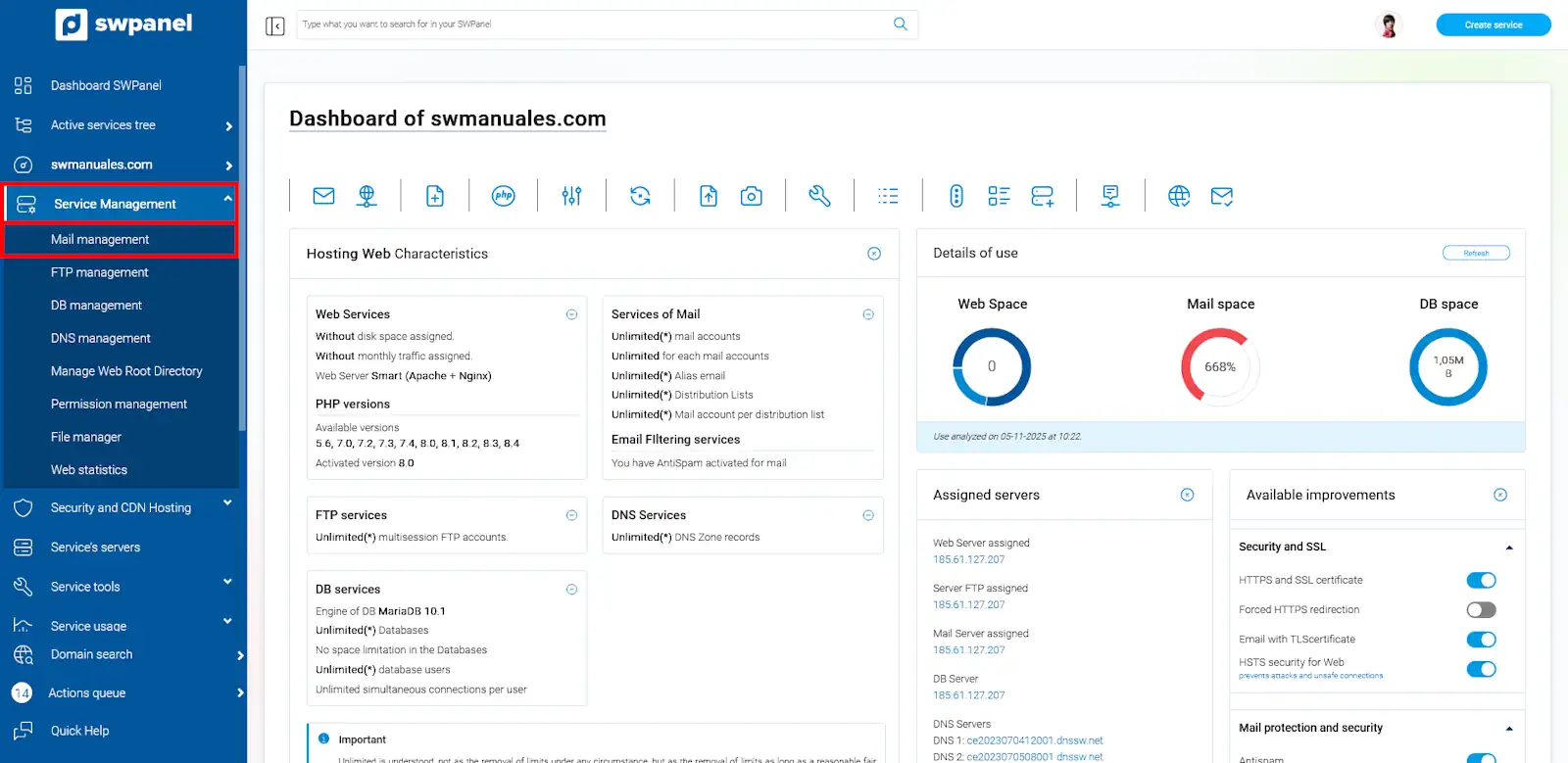The width and height of the screenshot is (1568, 763).
Task: Collapse sidebar with the panel toggle icon
Action: point(275,25)
